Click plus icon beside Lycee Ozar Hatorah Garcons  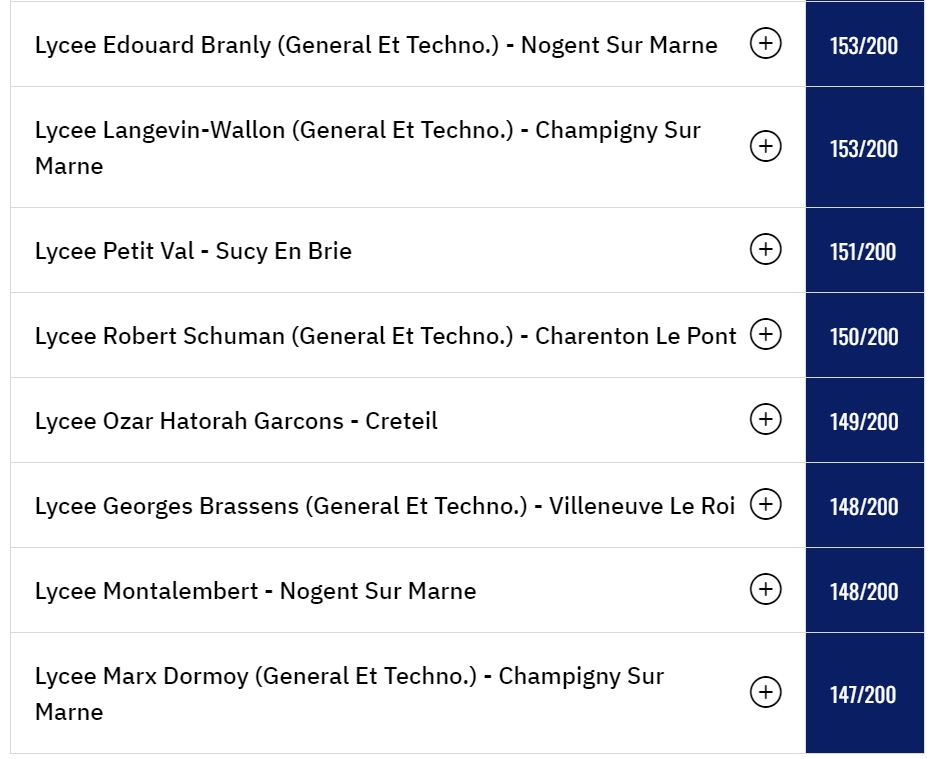(766, 420)
